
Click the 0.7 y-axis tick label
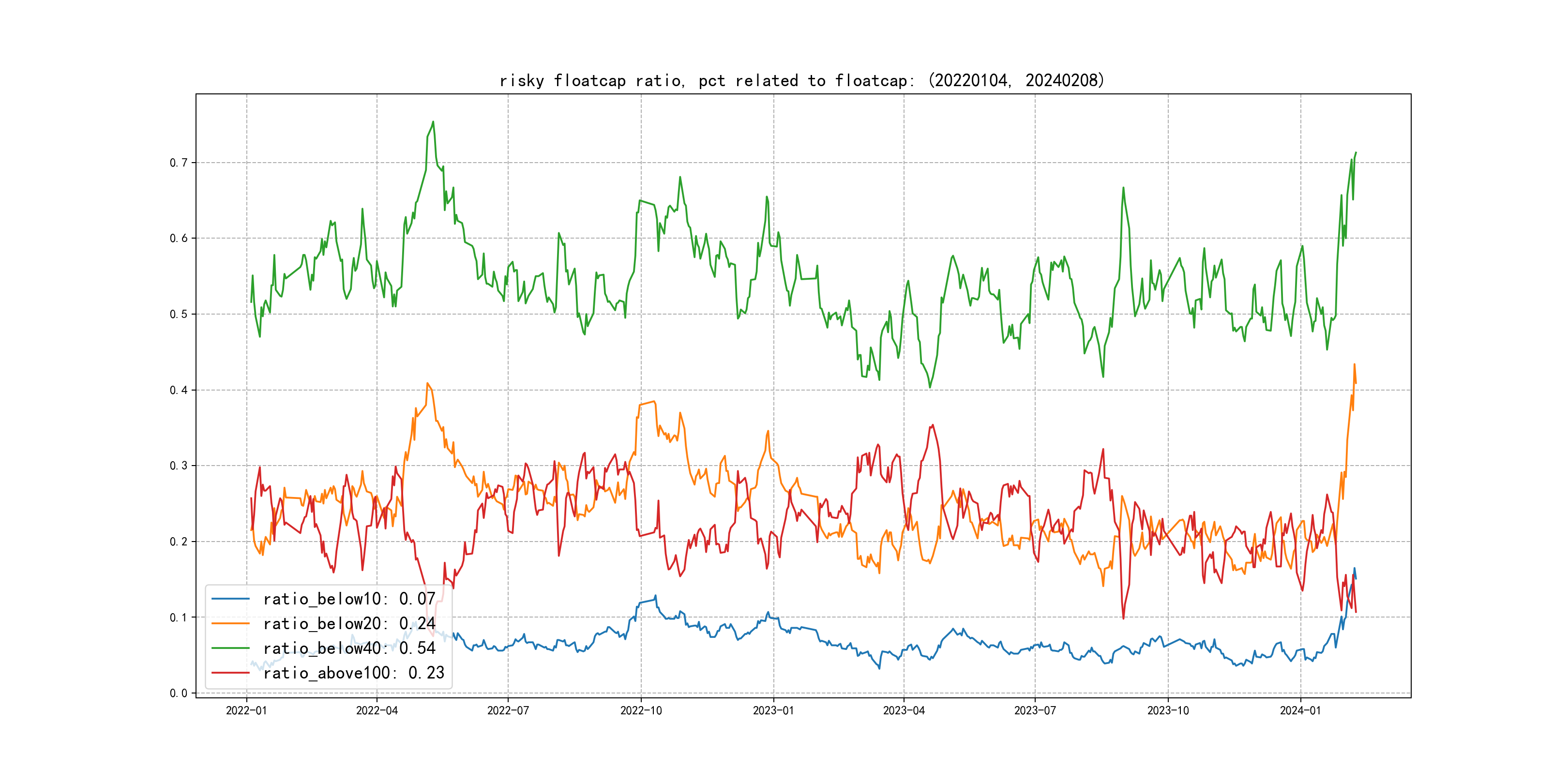(179, 163)
